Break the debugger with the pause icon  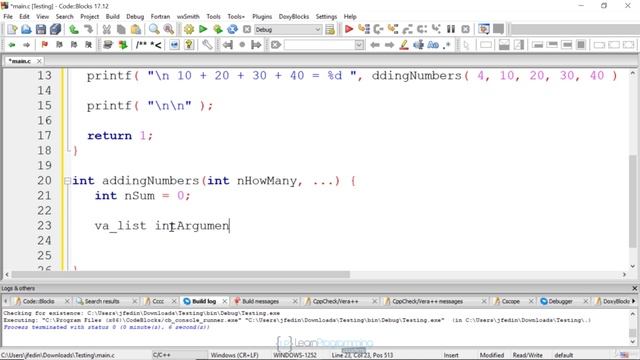point(451,29)
